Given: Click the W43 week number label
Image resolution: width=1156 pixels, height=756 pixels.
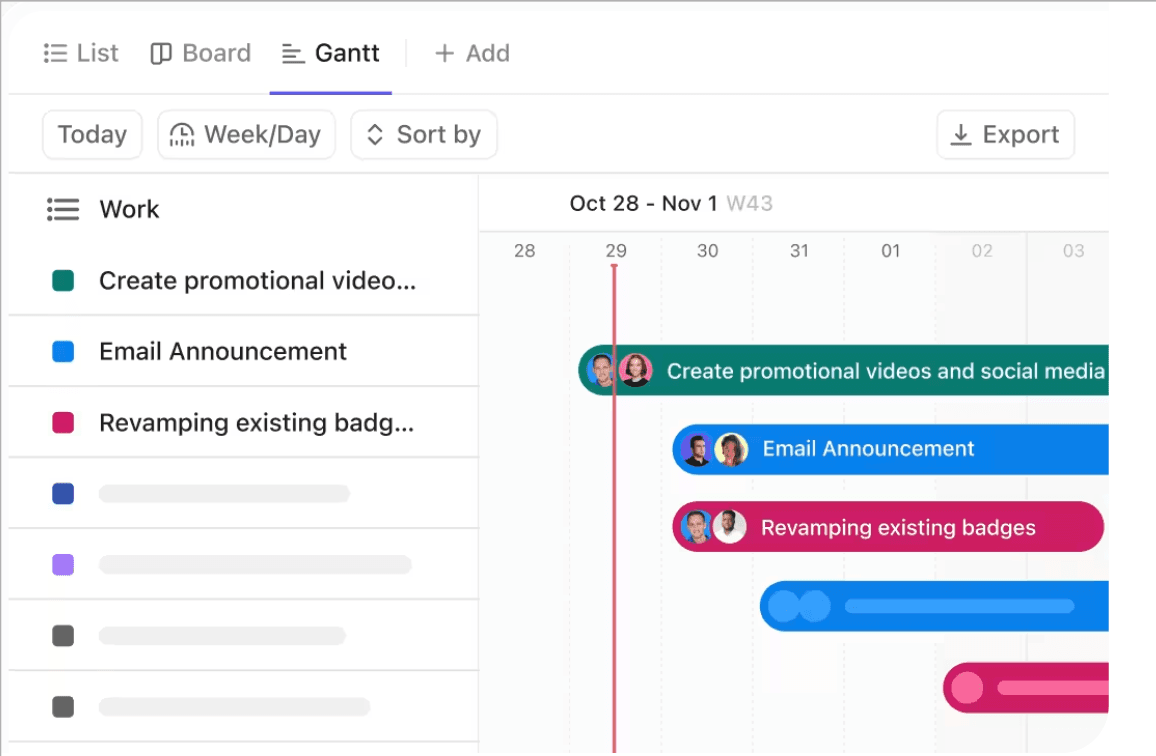Looking at the screenshot, I should click(x=749, y=204).
